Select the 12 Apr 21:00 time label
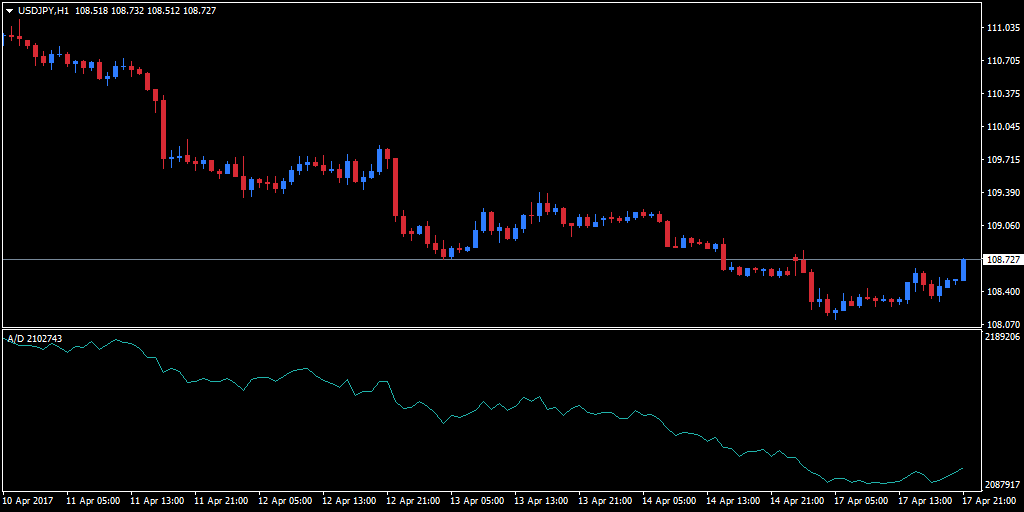Viewport: 1024px width, 512px height. [412, 501]
